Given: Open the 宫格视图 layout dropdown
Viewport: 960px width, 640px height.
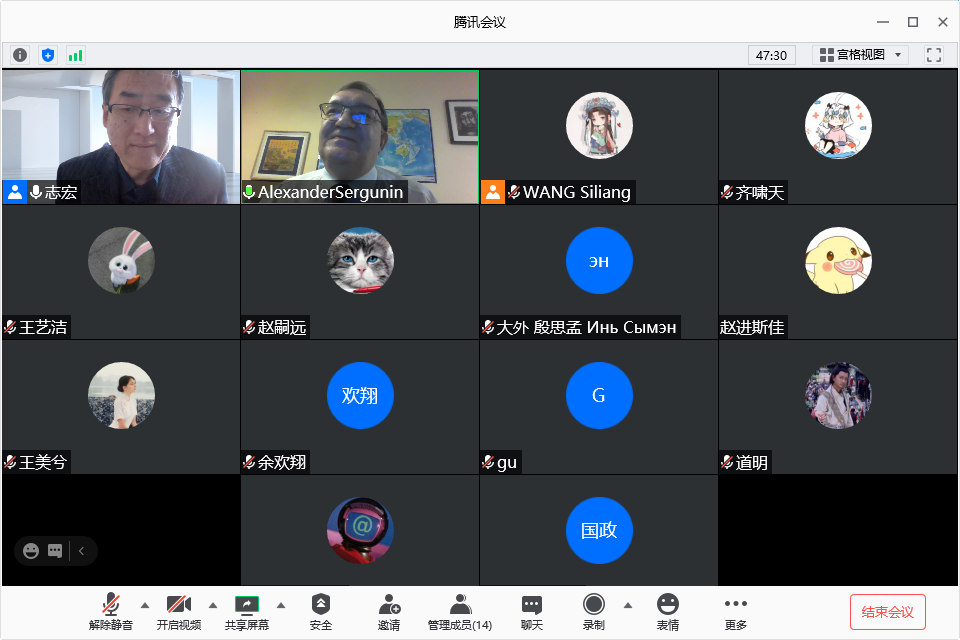Looking at the screenshot, I should pyautogui.click(x=859, y=55).
